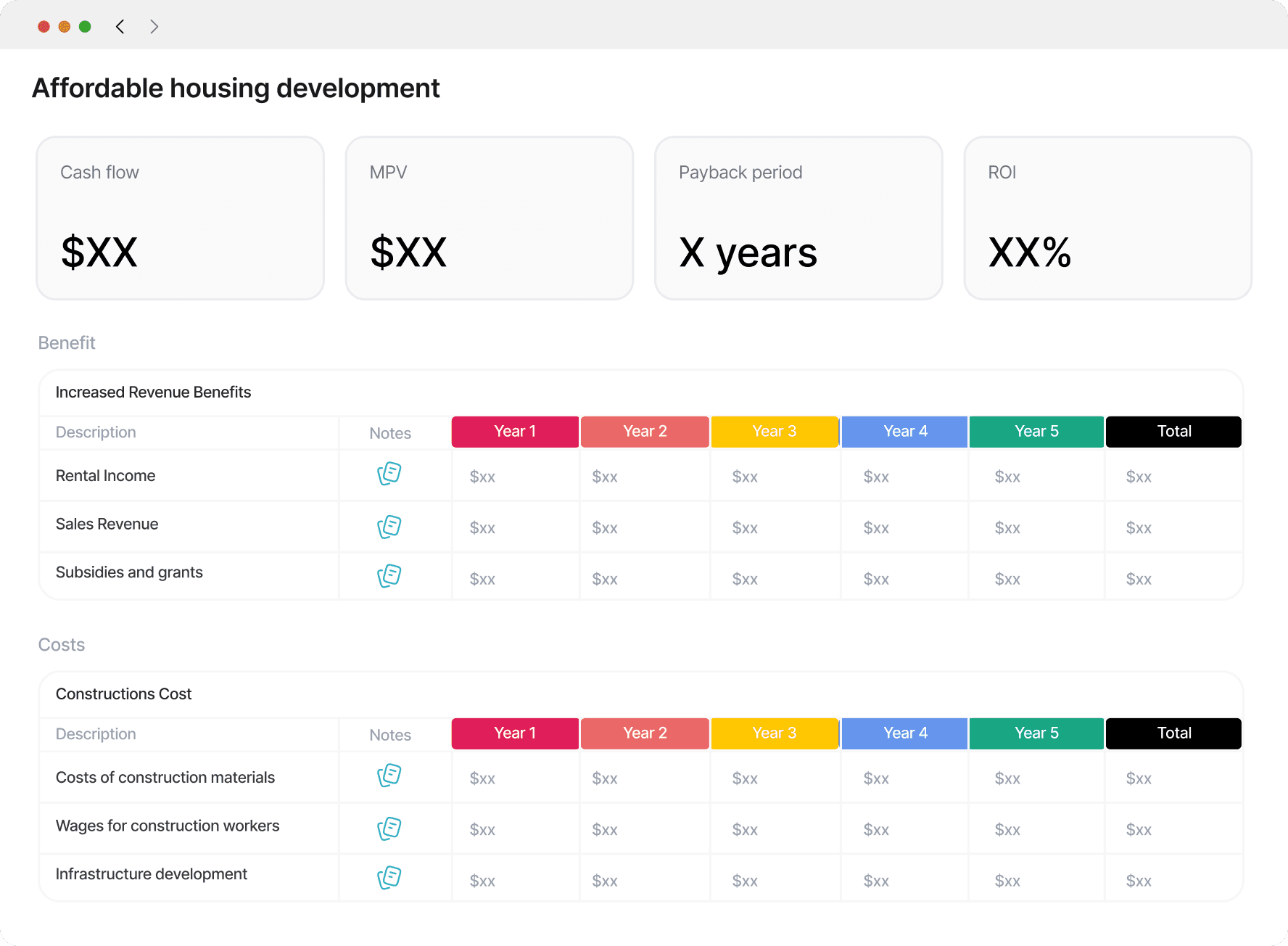Open the notes icon for Rental Income
The width and height of the screenshot is (1288, 946).
(x=389, y=474)
